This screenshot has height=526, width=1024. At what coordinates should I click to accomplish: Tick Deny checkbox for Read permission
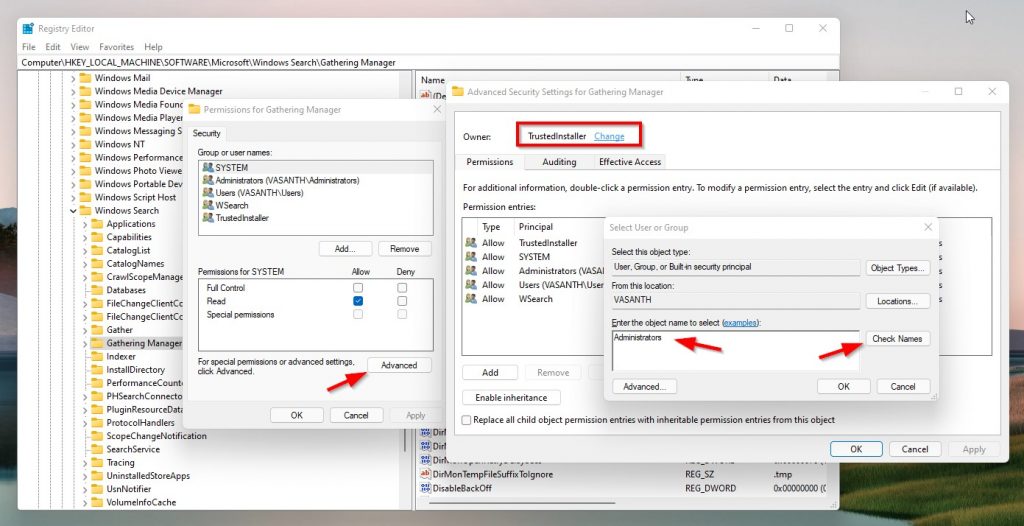[x=402, y=301]
